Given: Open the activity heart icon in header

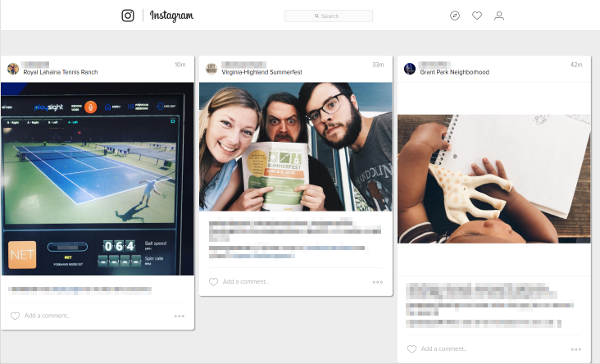Looking at the screenshot, I should coord(477,16).
